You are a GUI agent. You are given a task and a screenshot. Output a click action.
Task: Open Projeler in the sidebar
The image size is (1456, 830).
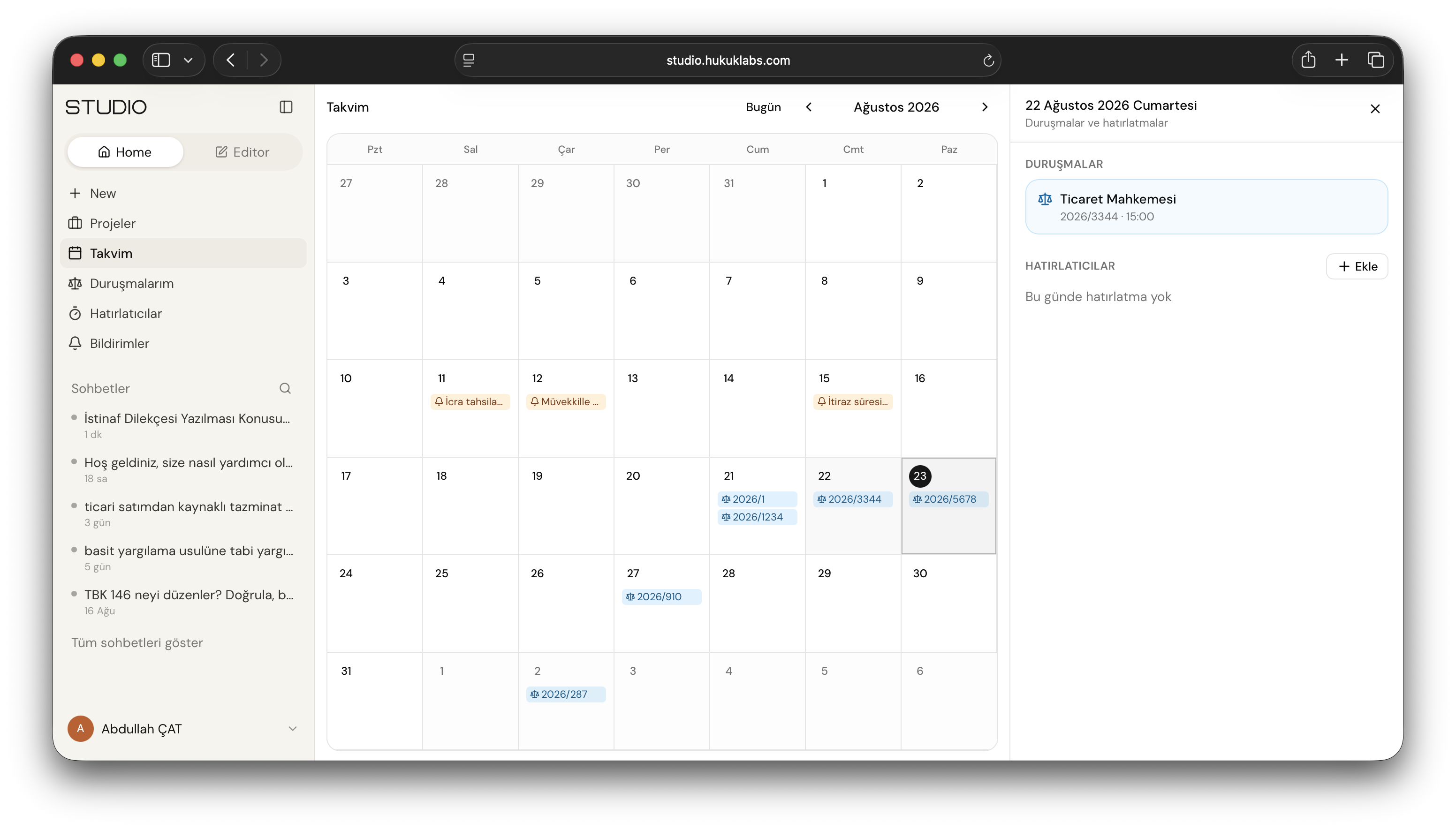pyautogui.click(x=183, y=224)
